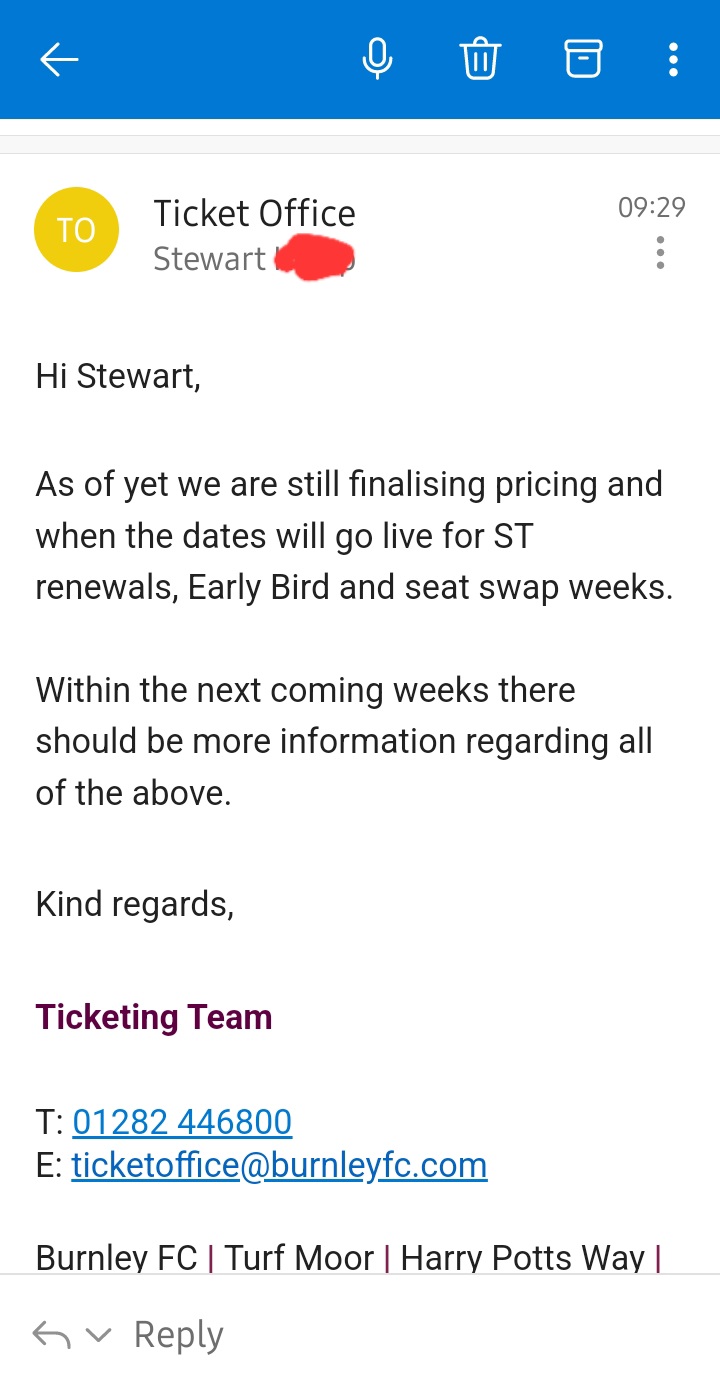Screen dimensions: 720x1392
Task: Tap the 09:29 timestamp
Action: click(x=651, y=207)
